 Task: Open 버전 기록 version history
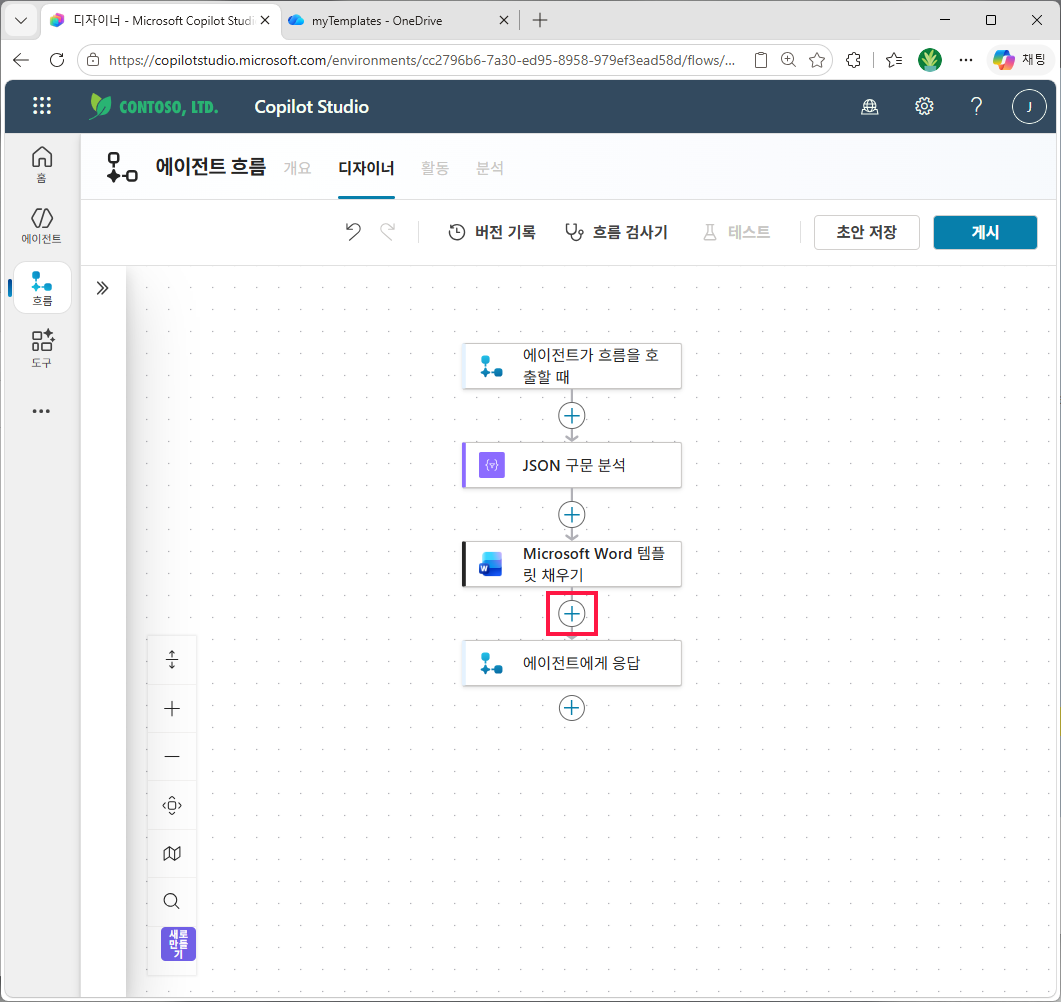(492, 232)
